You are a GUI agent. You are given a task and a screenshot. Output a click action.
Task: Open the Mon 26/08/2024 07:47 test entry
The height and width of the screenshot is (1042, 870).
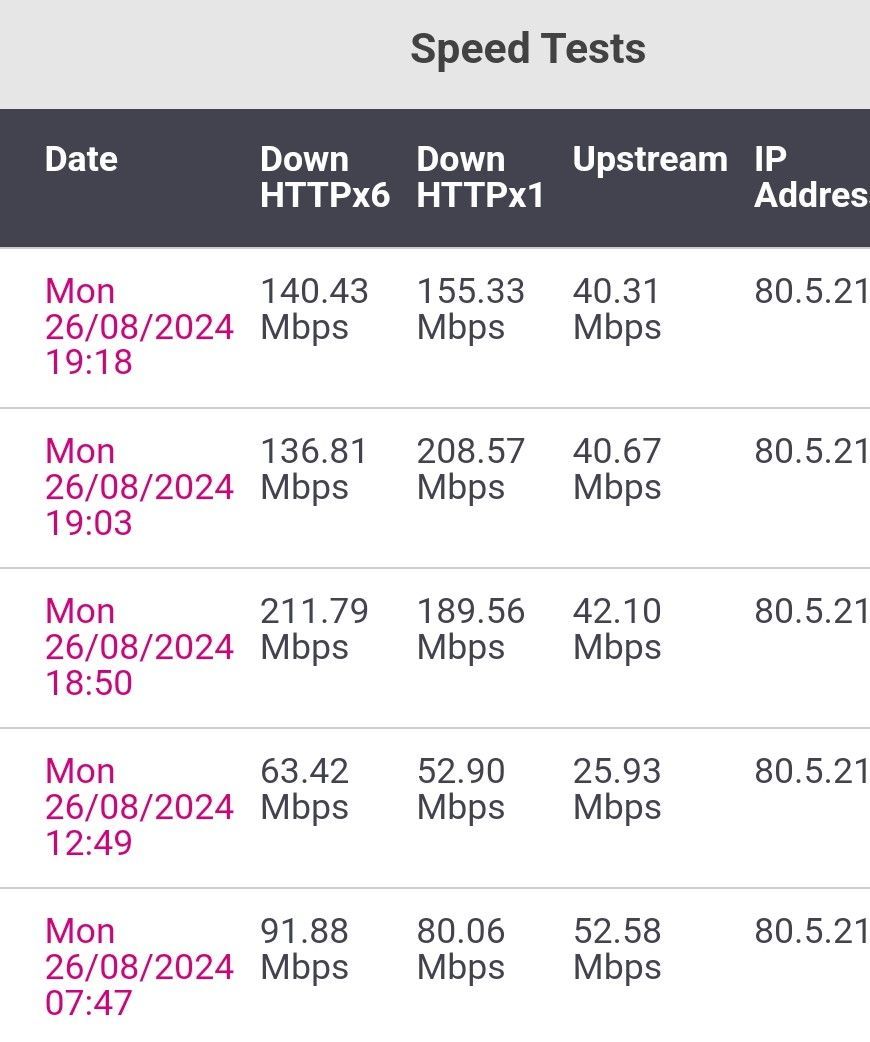pos(139,967)
